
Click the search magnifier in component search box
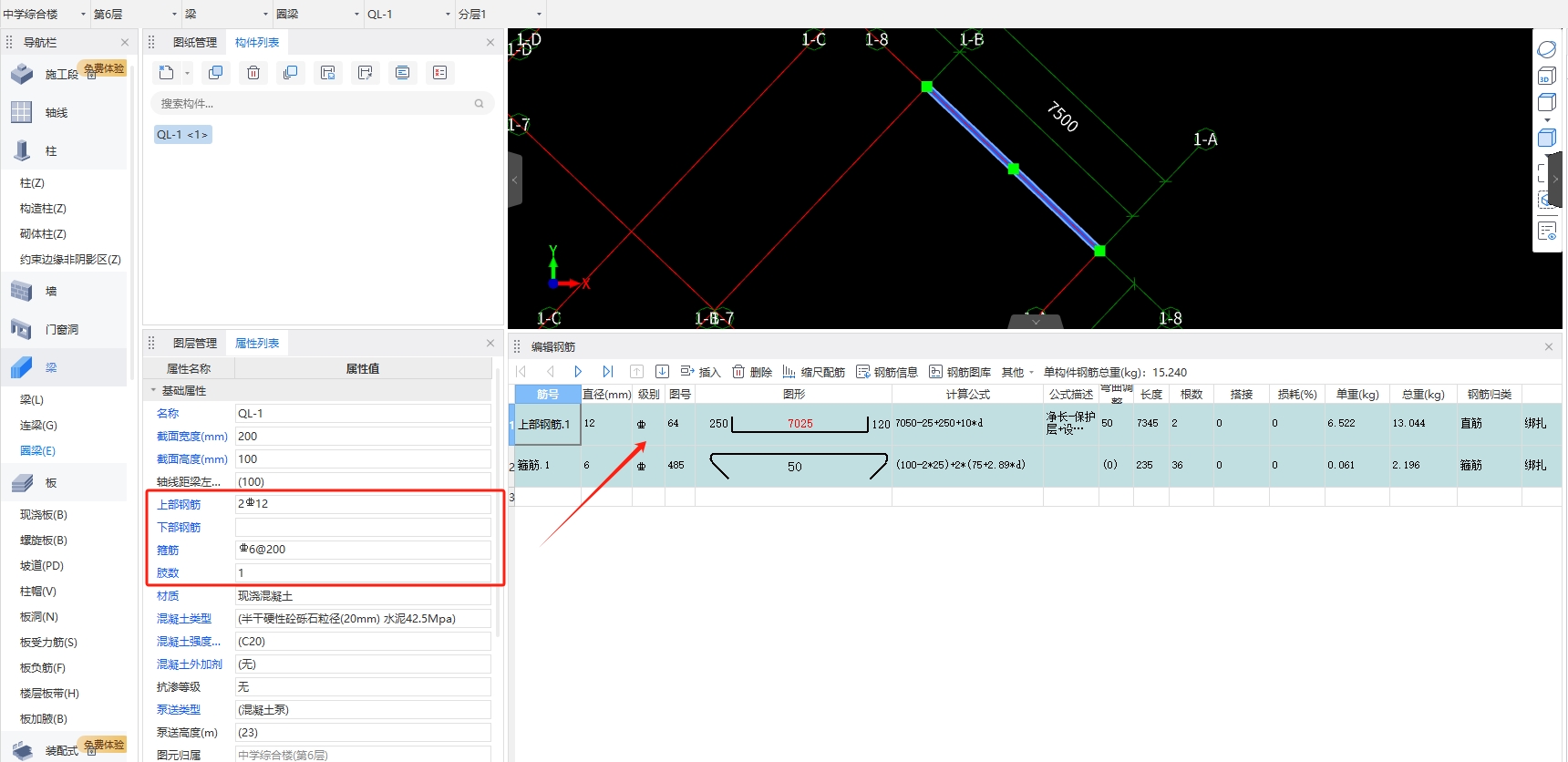(479, 104)
